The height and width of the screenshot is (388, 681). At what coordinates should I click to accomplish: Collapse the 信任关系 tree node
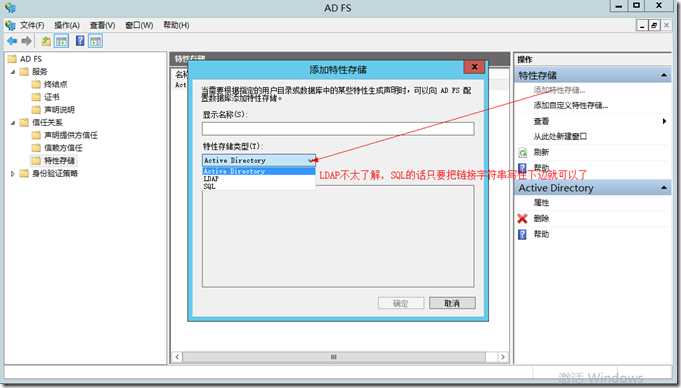[13, 123]
